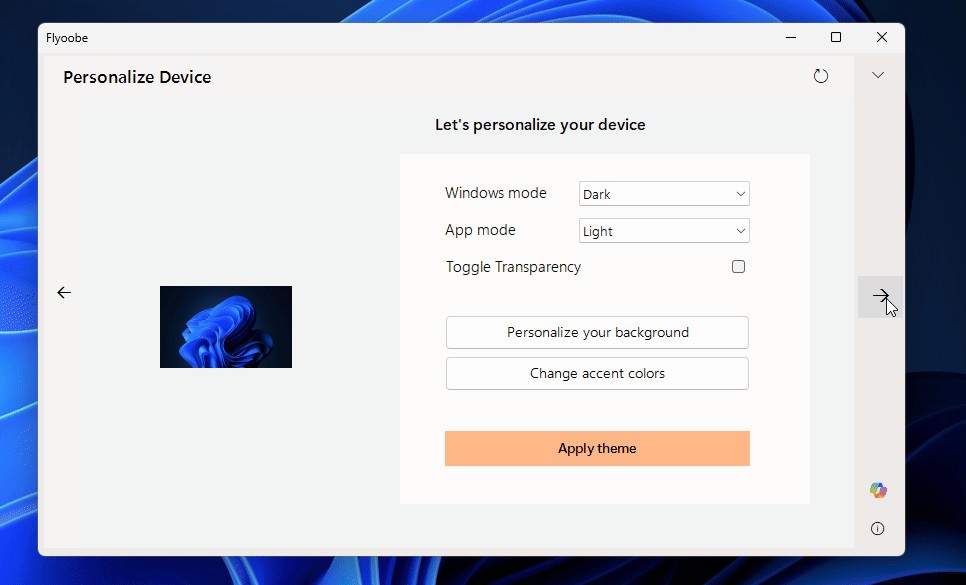This screenshot has width=966, height=585.
Task: Click the Windows mode label
Action: (496, 193)
